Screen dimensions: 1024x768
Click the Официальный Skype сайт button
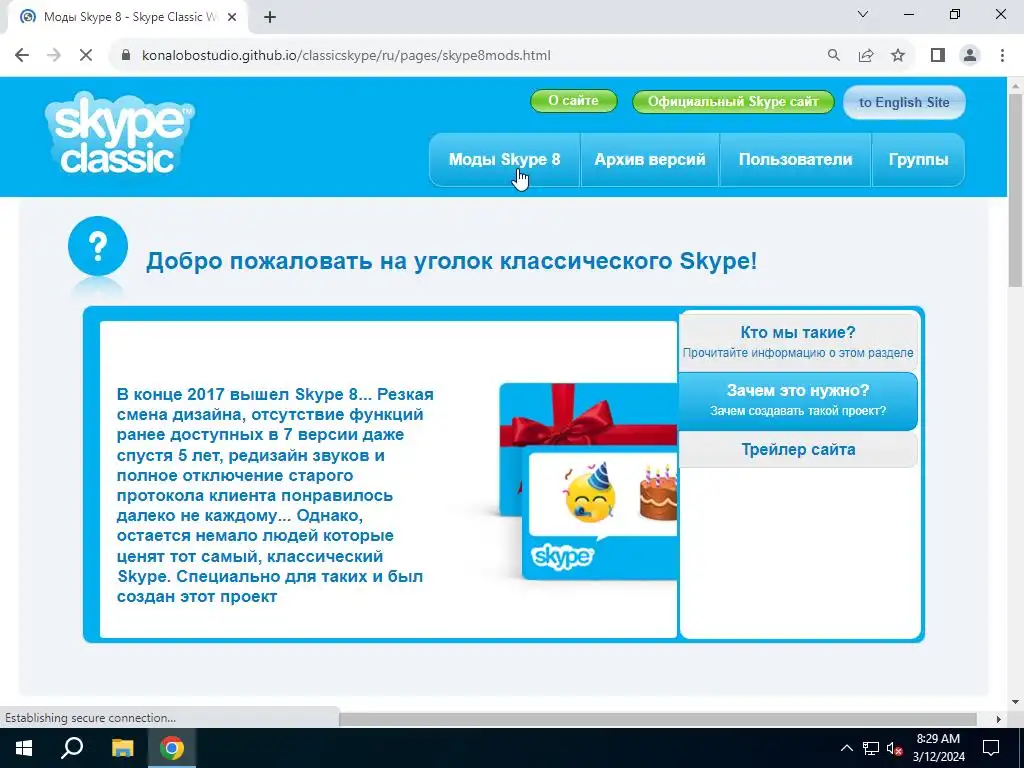point(733,102)
